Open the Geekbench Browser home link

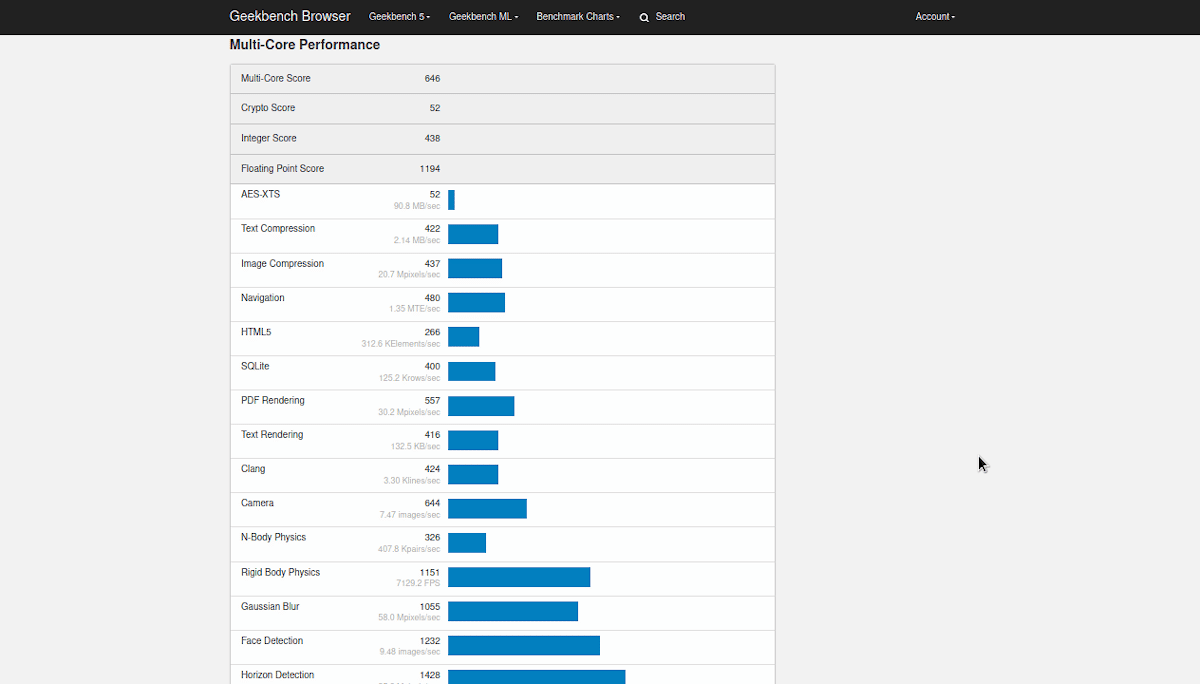point(290,16)
